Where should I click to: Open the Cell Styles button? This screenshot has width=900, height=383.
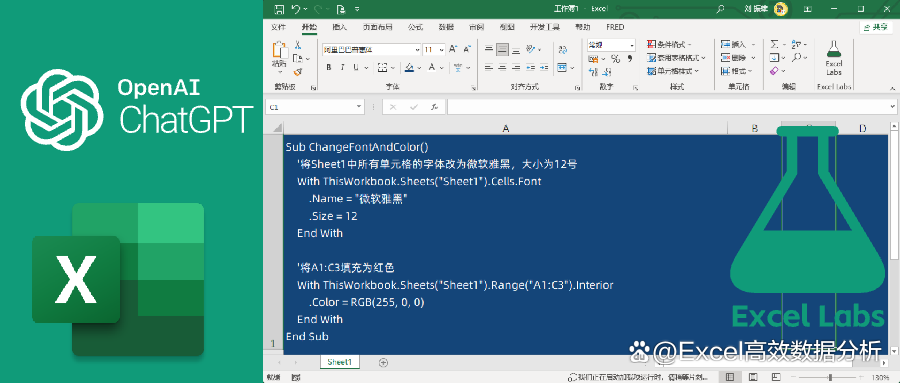point(673,71)
